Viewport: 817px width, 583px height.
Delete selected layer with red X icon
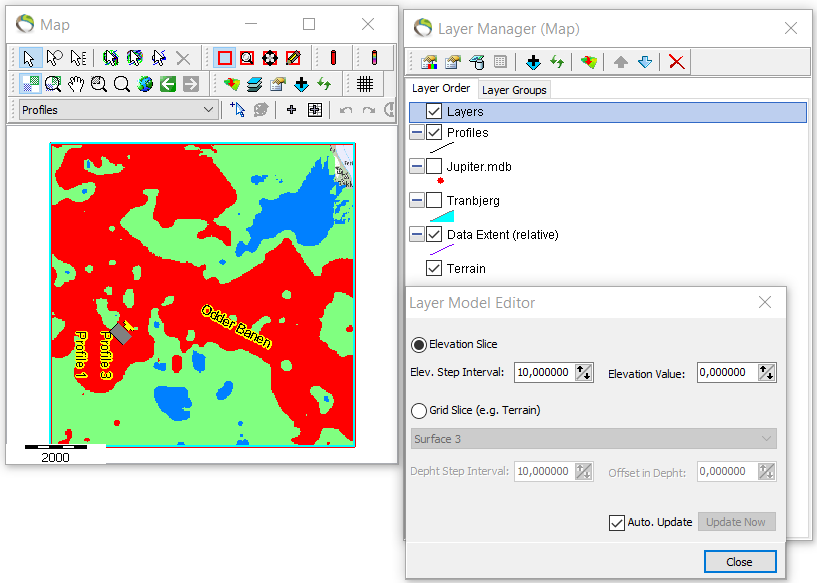[x=675, y=62]
